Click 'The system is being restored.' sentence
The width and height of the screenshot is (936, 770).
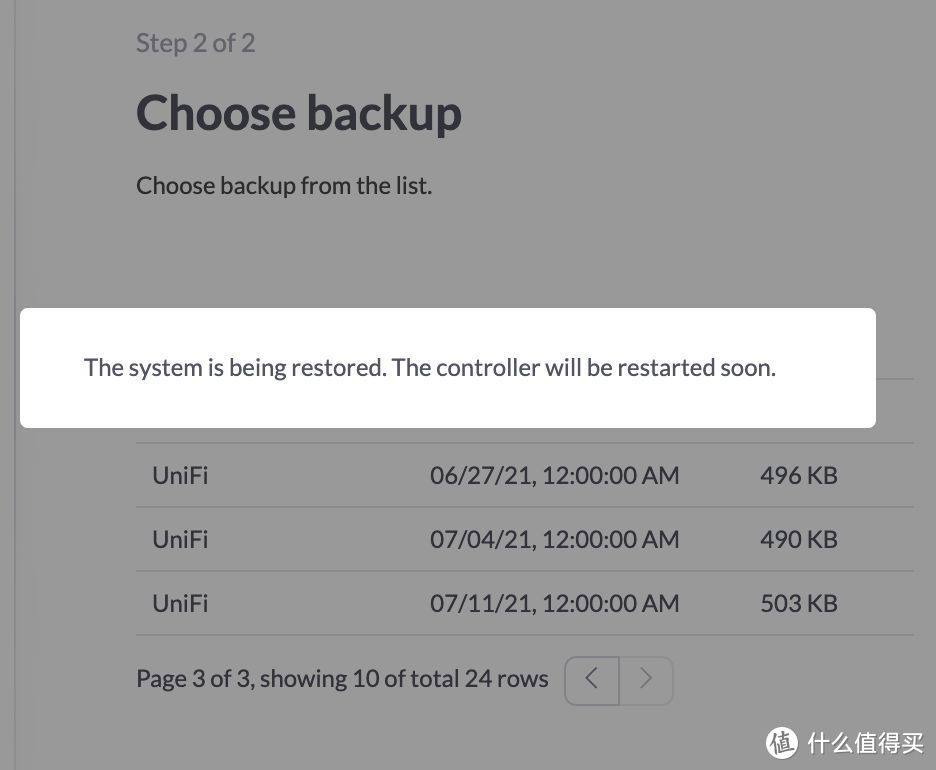click(235, 368)
